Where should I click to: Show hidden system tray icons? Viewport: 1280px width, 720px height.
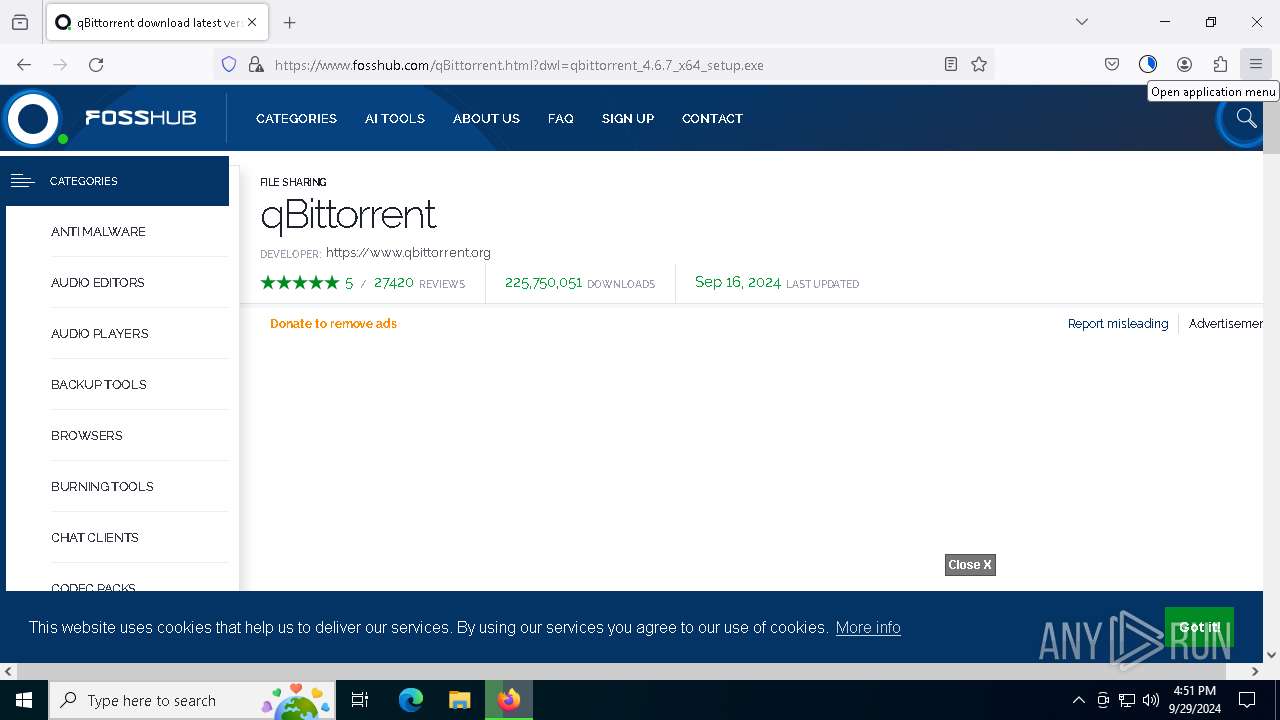pos(1078,700)
